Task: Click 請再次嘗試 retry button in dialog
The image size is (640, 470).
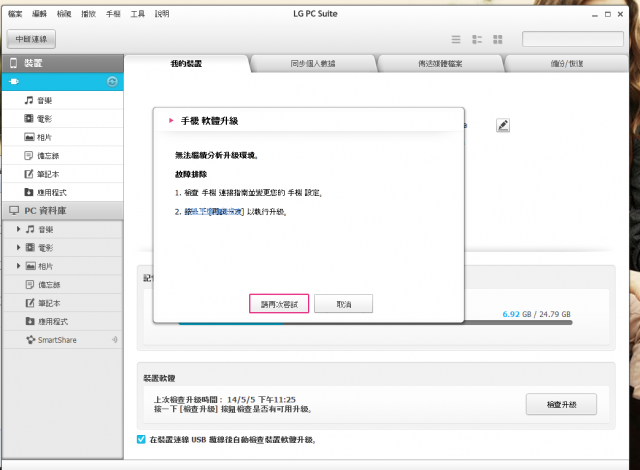Action: point(279,304)
